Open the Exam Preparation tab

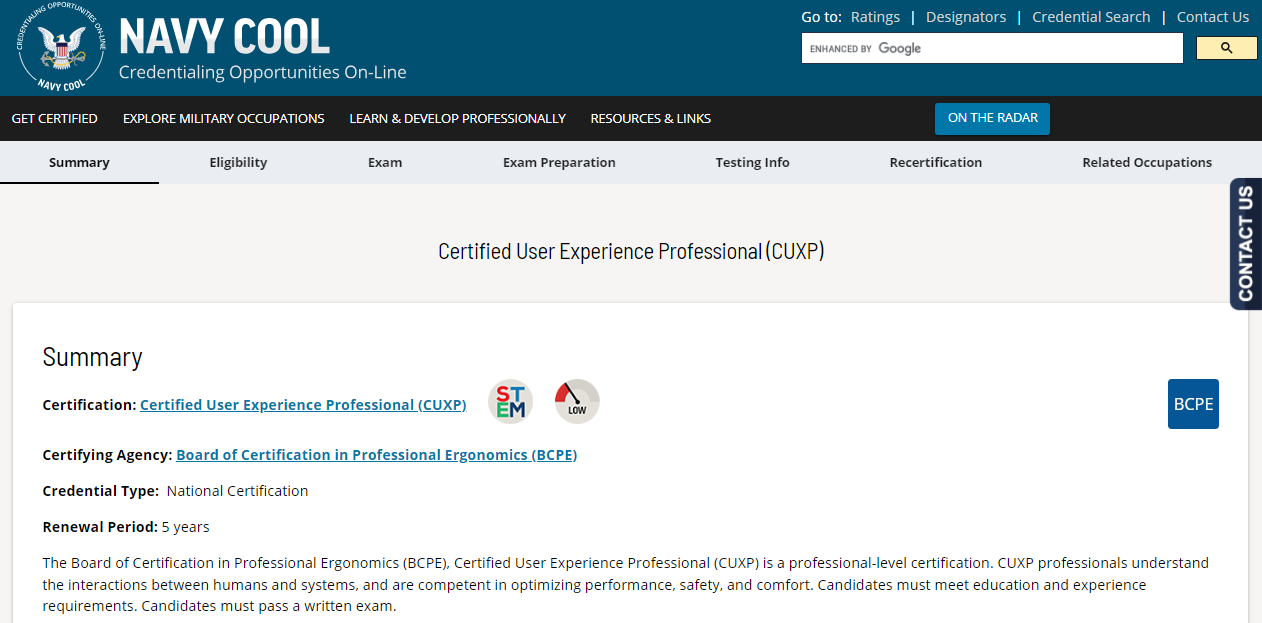(x=559, y=162)
